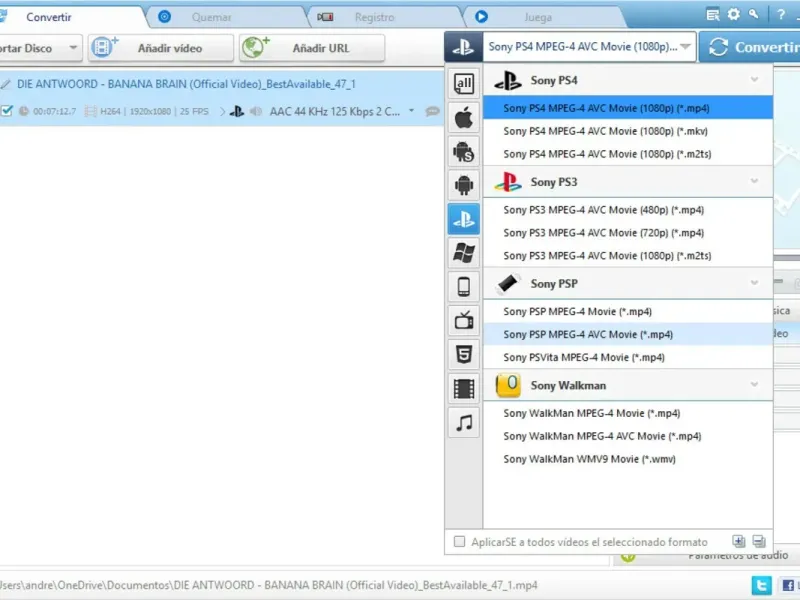Screen dimensions: 800x600
Task: Click the add custom profile plus icon
Action: (x=738, y=541)
